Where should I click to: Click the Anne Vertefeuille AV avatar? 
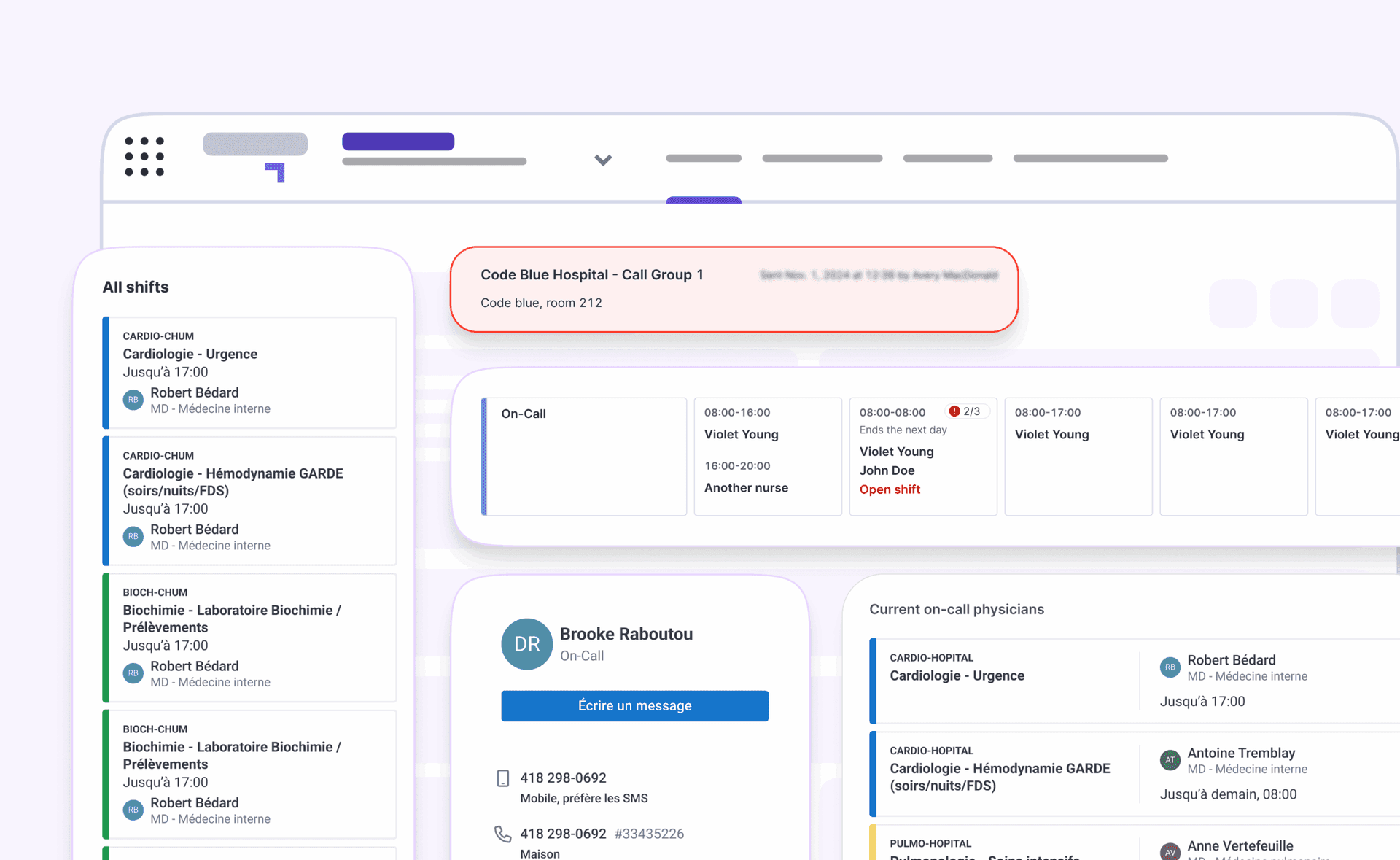pos(1170,851)
